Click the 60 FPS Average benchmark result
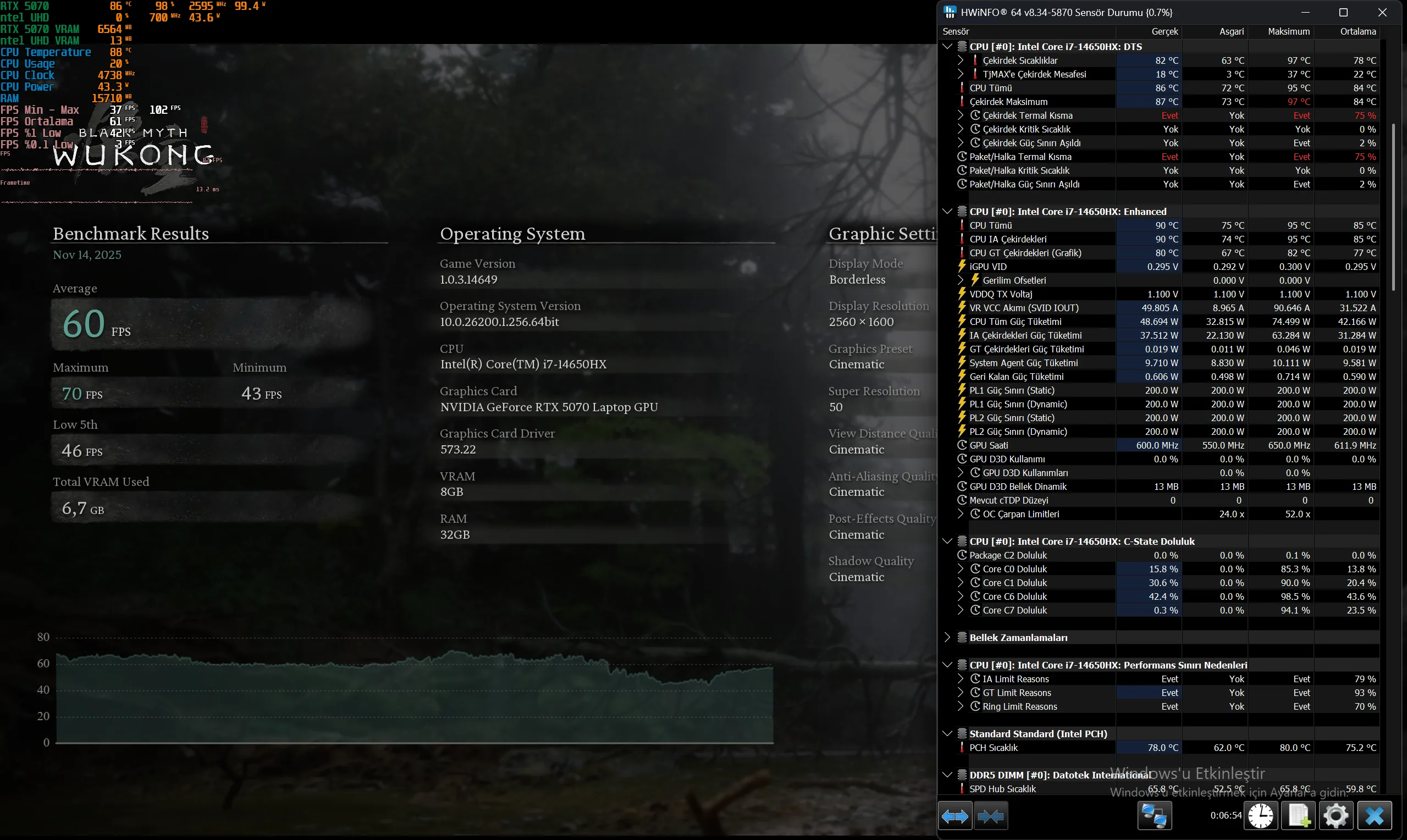 tap(96, 324)
